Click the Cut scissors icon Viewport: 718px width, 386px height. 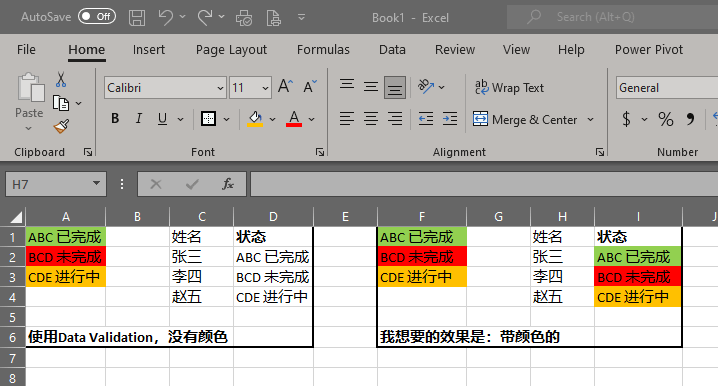[61, 80]
